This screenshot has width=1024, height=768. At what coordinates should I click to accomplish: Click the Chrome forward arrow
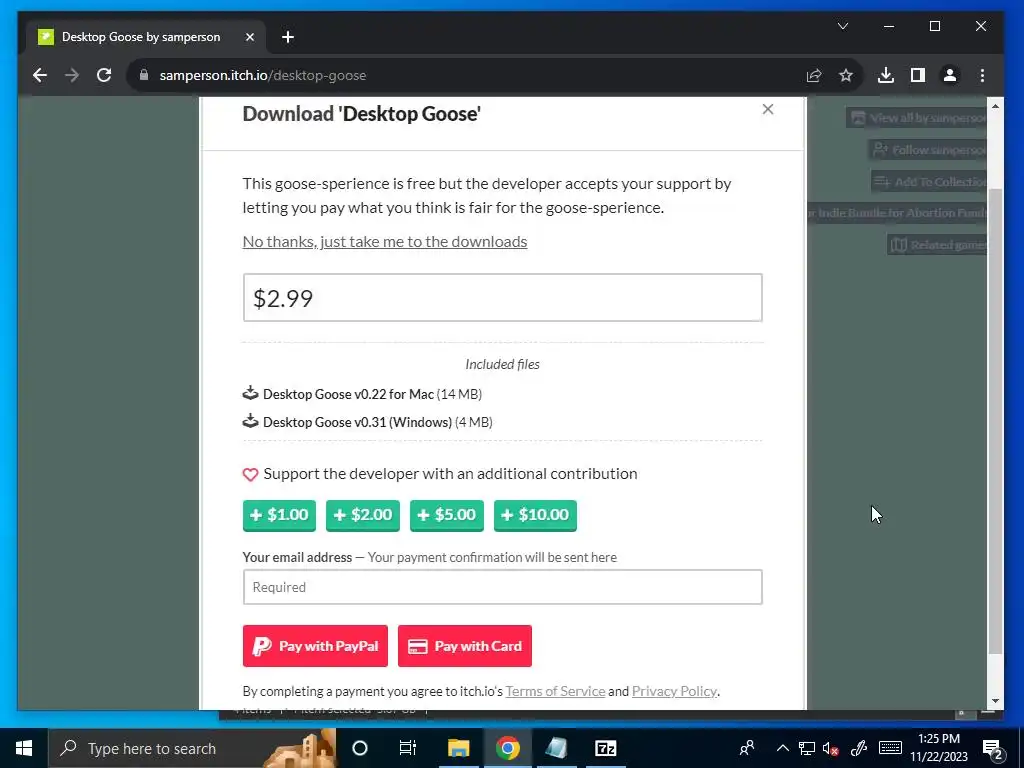tap(72, 75)
